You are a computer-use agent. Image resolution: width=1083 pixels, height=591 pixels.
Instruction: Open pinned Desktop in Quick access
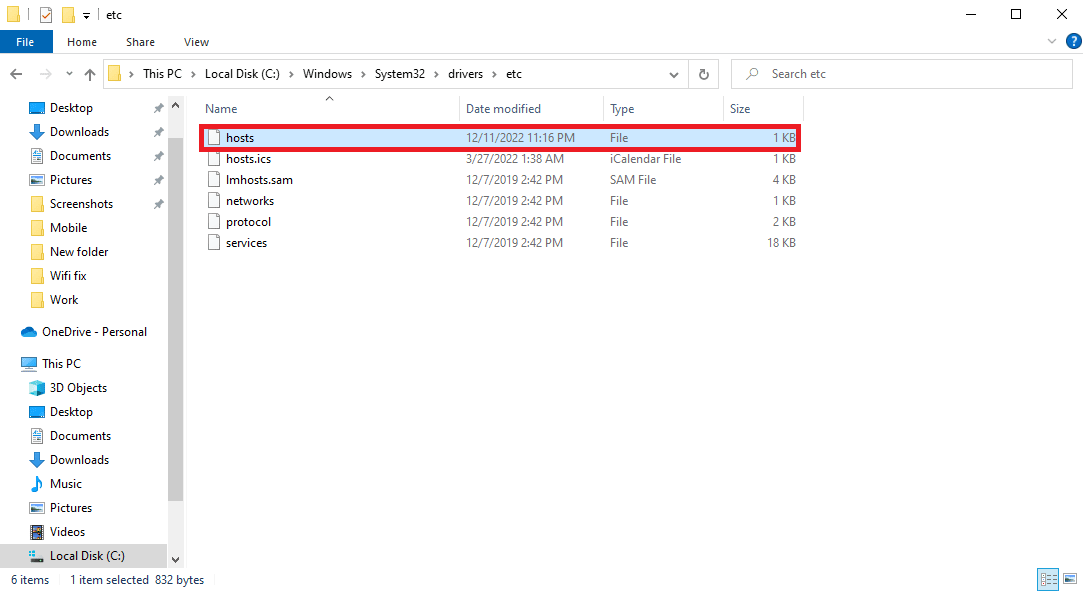70,108
